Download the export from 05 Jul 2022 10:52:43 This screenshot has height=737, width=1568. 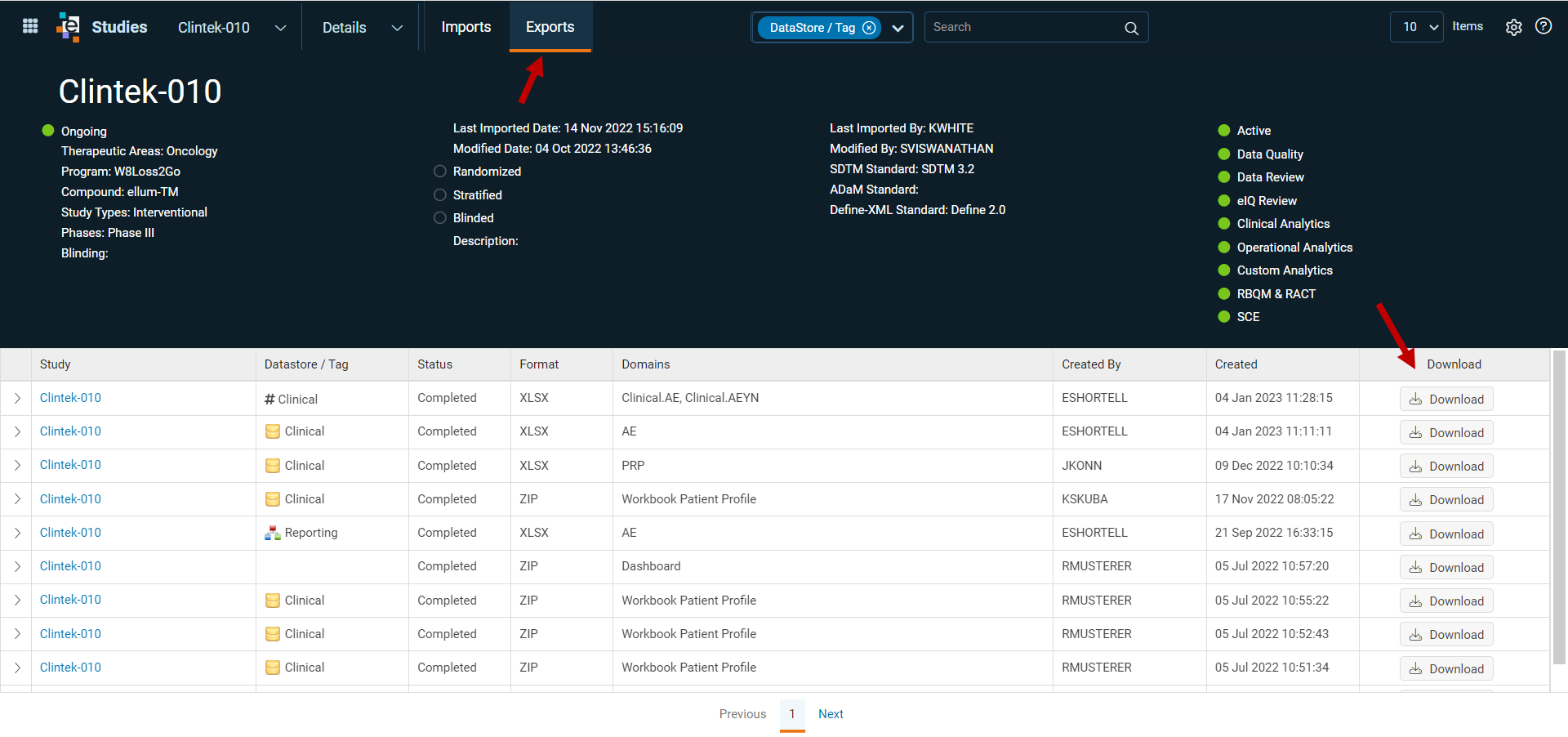tap(1446, 634)
